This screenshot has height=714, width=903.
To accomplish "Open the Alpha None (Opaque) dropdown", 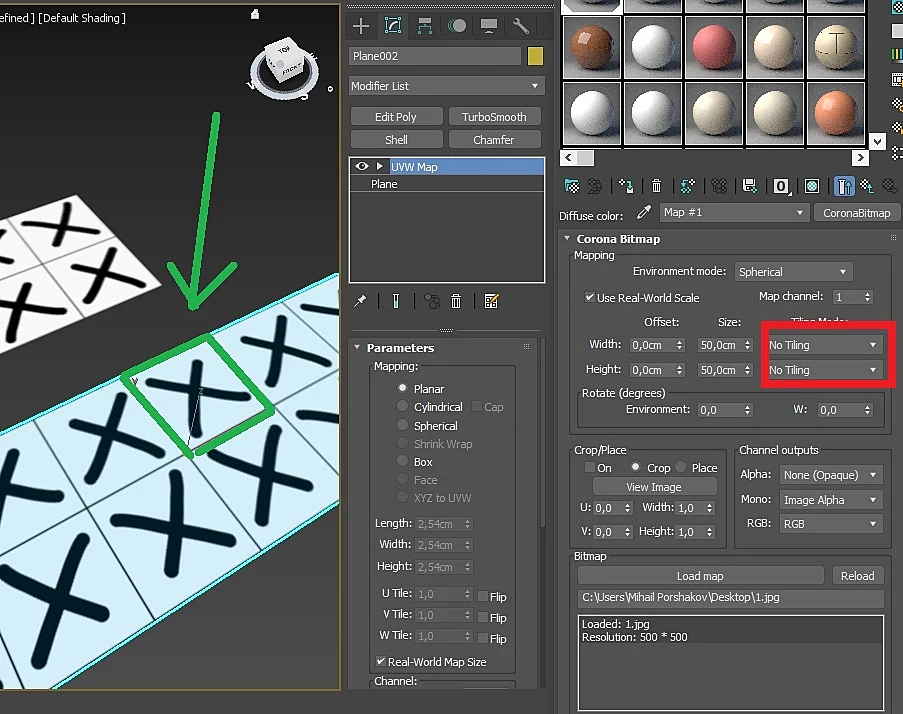I will [830, 475].
